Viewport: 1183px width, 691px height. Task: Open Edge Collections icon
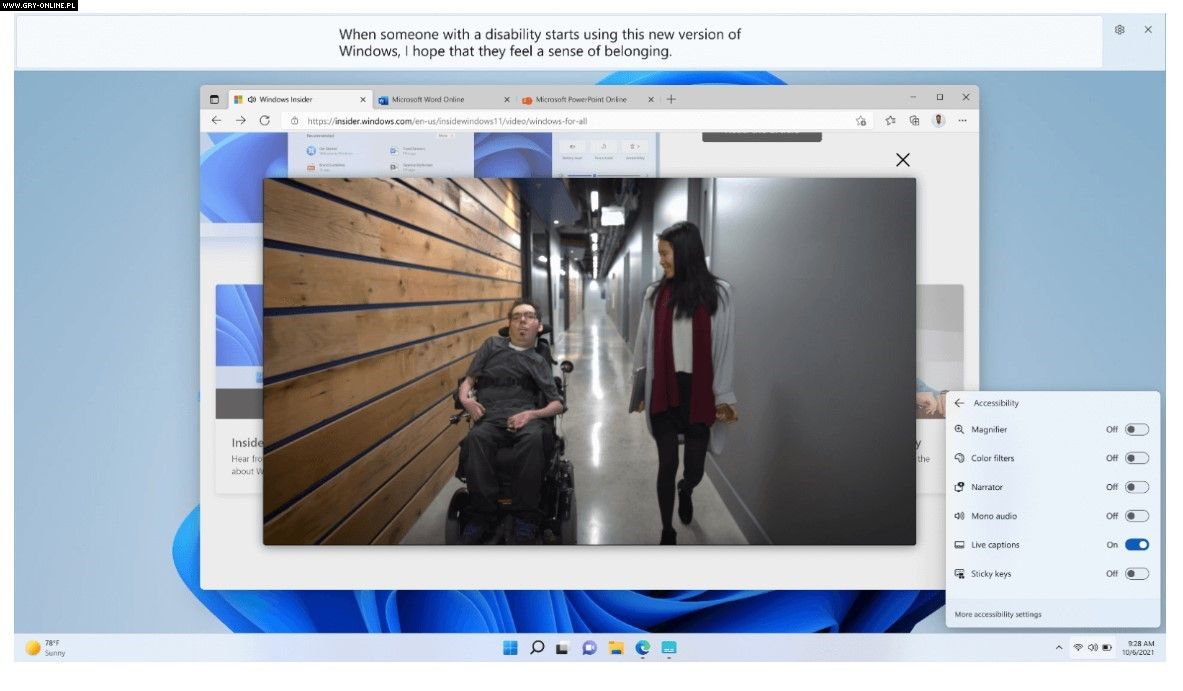914,120
